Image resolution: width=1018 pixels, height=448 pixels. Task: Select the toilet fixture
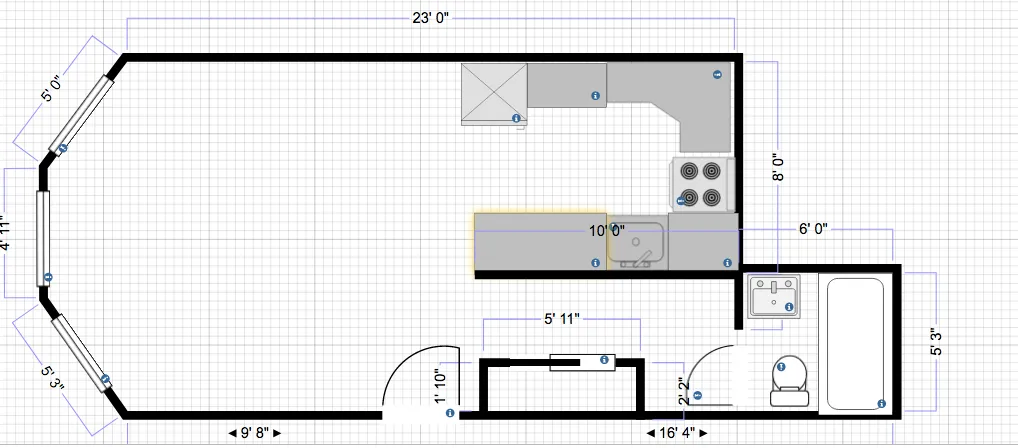[790, 380]
